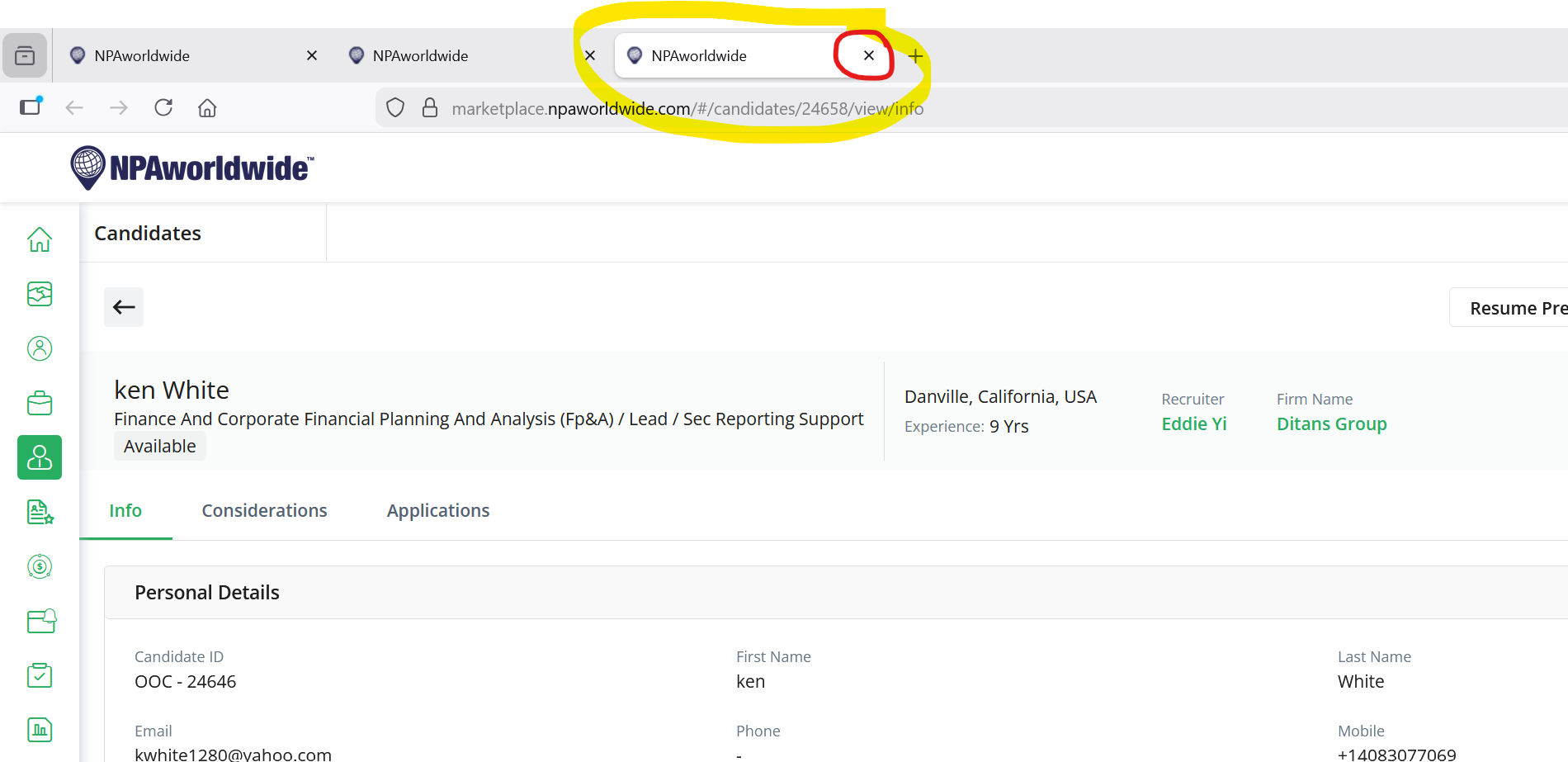Click the "Recruiter" label above Eddie Yi

[1193, 400]
